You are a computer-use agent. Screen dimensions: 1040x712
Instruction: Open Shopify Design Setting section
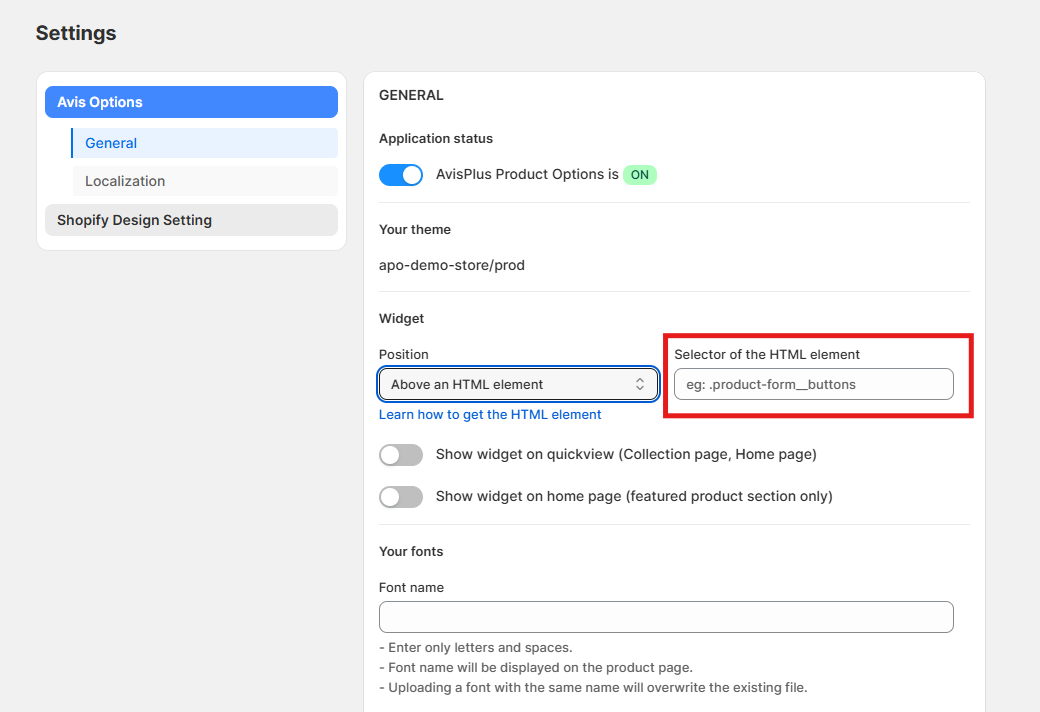pyautogui.click(x=191, y=220)
